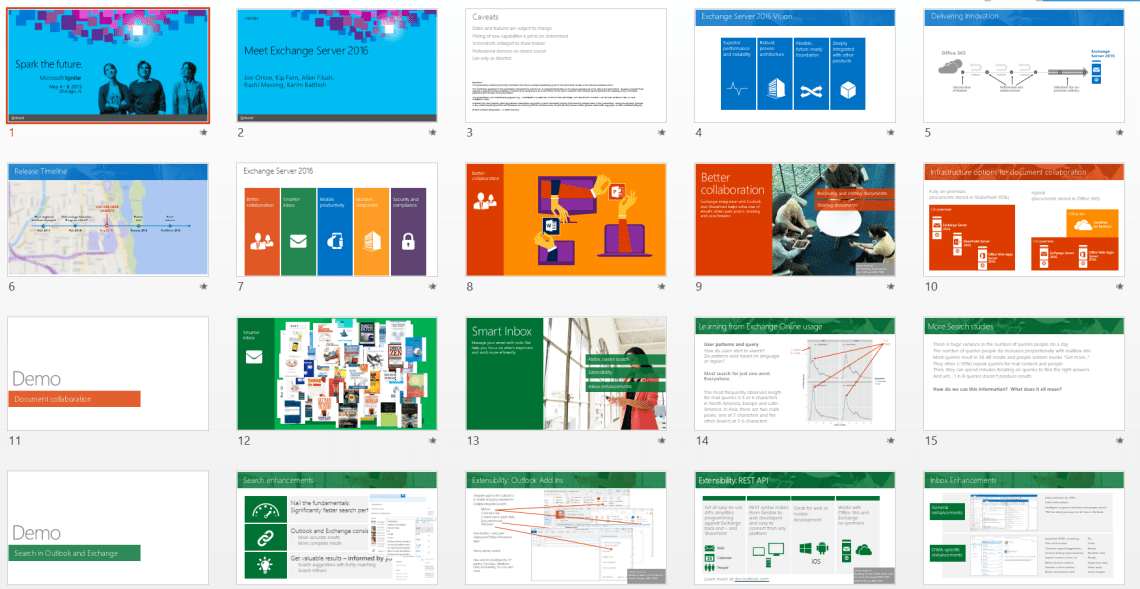Click the transition star icon below slide 3
The width and height of the screenshot is (1140, 589).
point(662,132)
